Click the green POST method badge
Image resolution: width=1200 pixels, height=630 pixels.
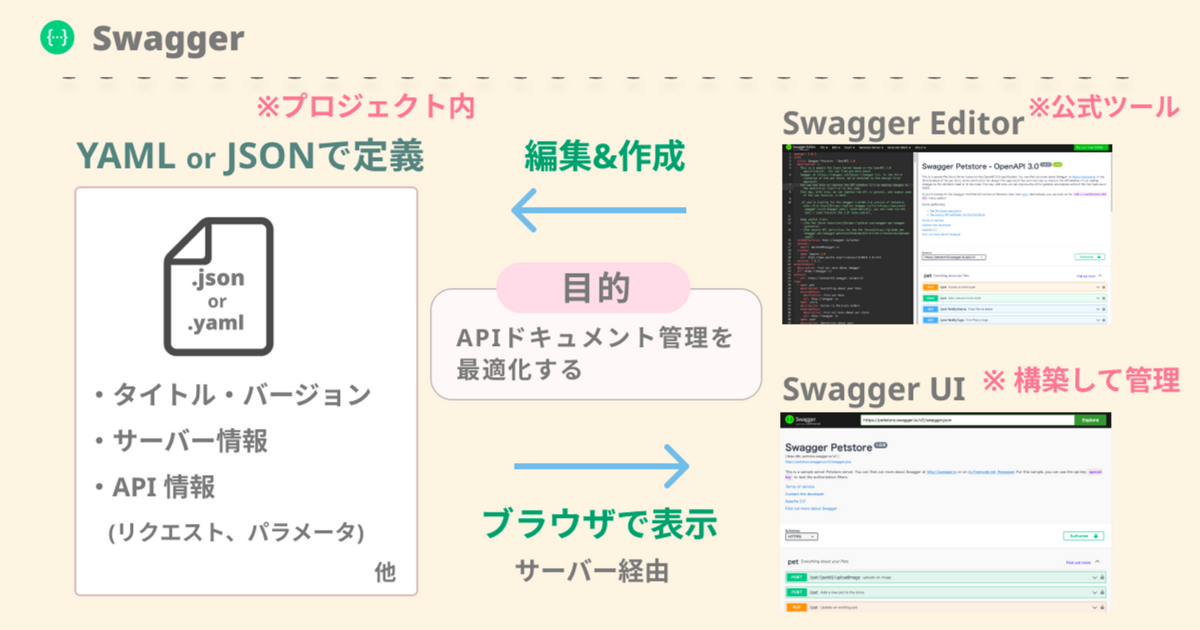(796, 592)
